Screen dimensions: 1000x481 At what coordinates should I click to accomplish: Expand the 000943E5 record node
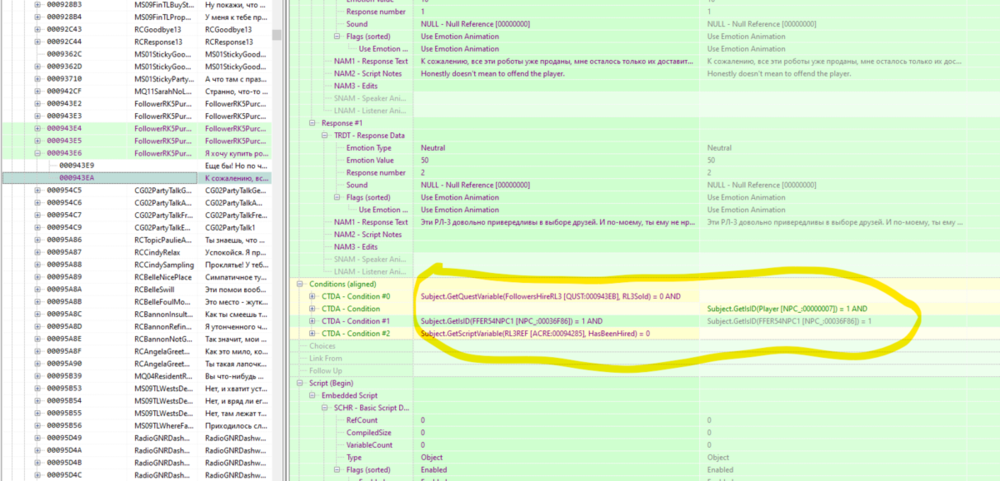tap(38, 141)
